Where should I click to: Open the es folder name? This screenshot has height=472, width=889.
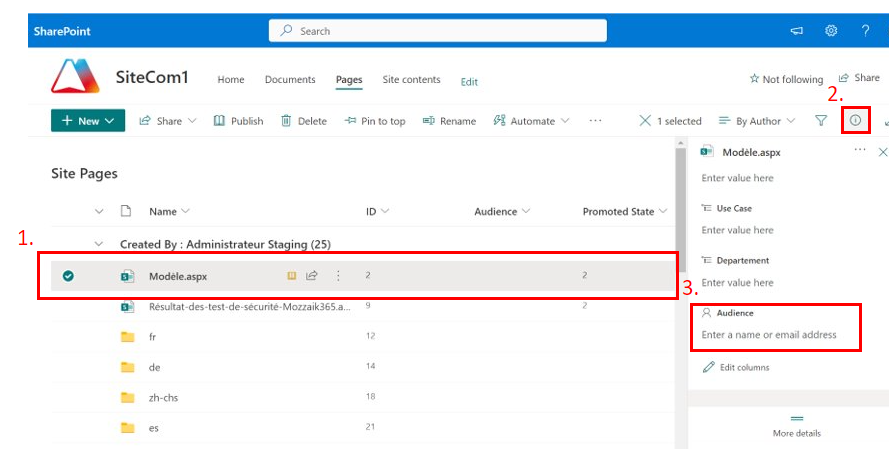tap(154, 428)
